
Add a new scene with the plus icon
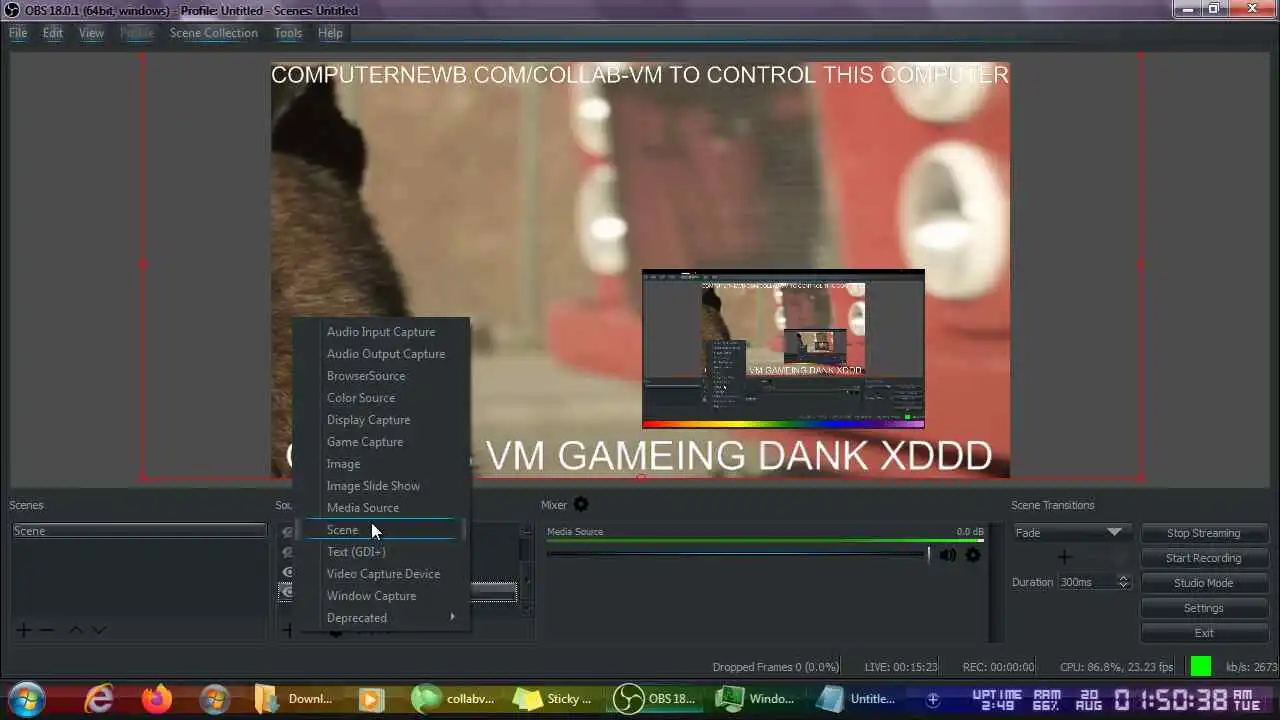(x=22, y=630)
